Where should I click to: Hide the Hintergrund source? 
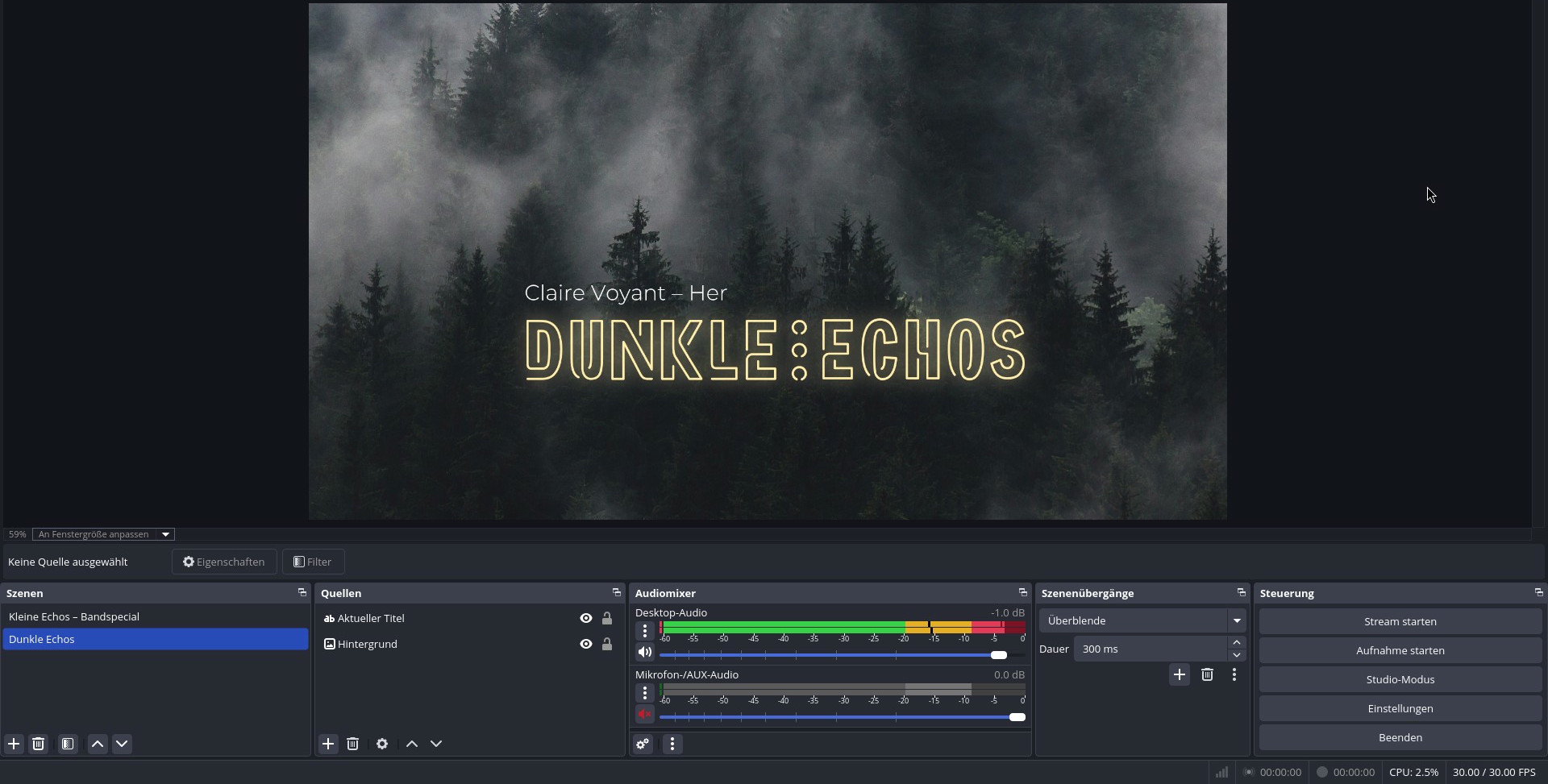coord(586,644)
